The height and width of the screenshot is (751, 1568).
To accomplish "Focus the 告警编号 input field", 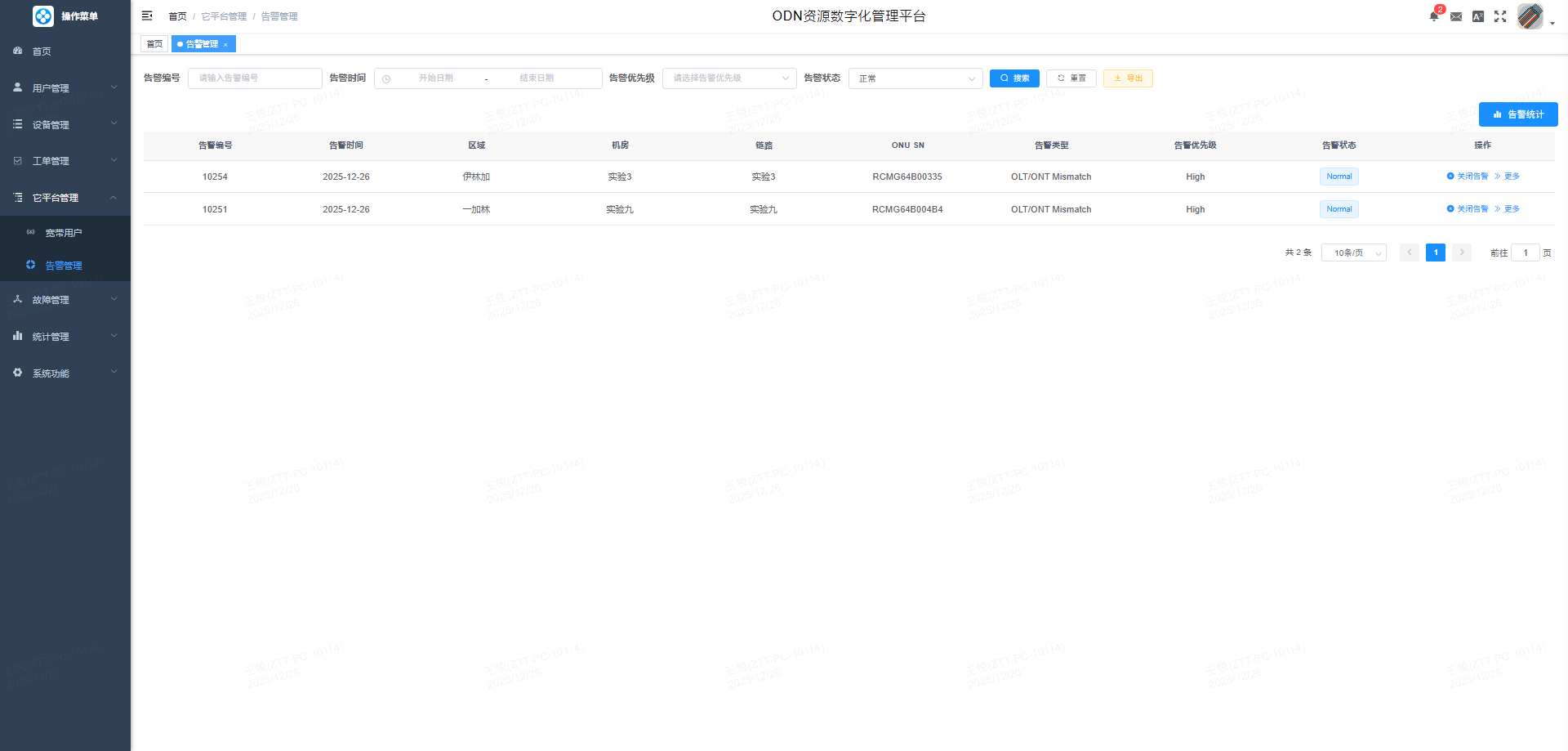I will point(255,78).
